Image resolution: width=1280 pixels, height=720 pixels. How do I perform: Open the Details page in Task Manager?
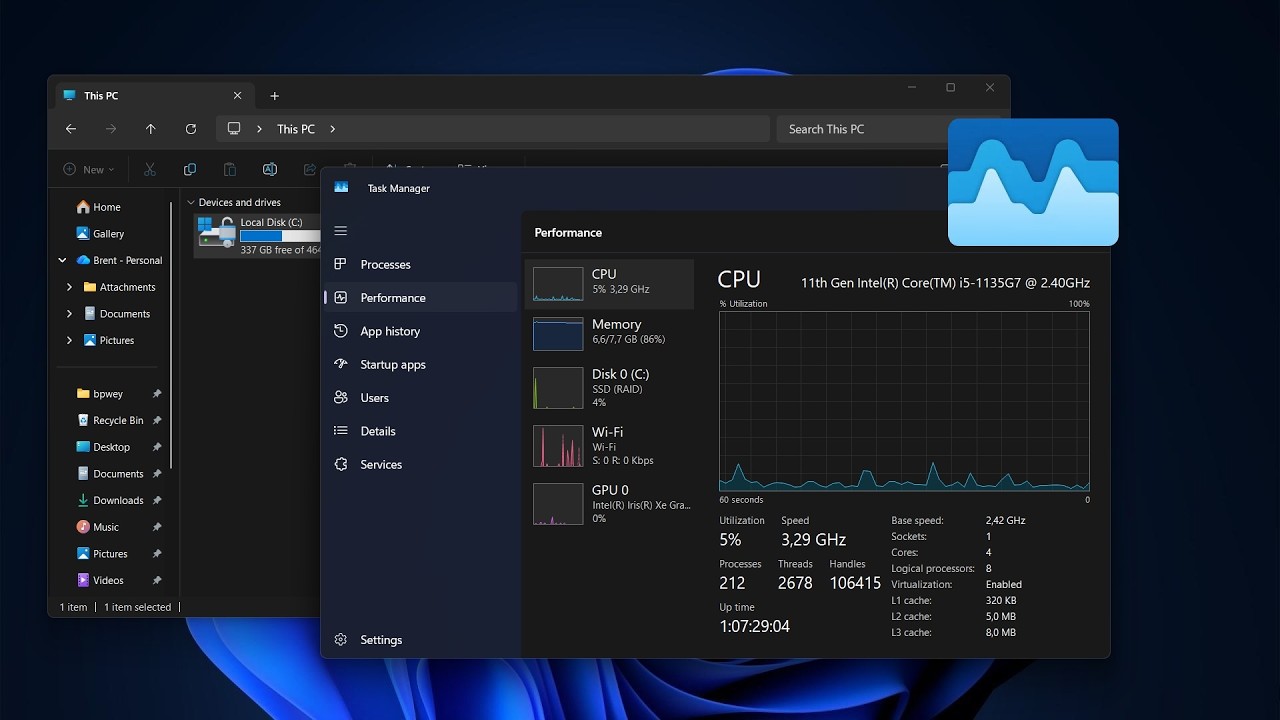pyautogui.click(x=420, y=431)
